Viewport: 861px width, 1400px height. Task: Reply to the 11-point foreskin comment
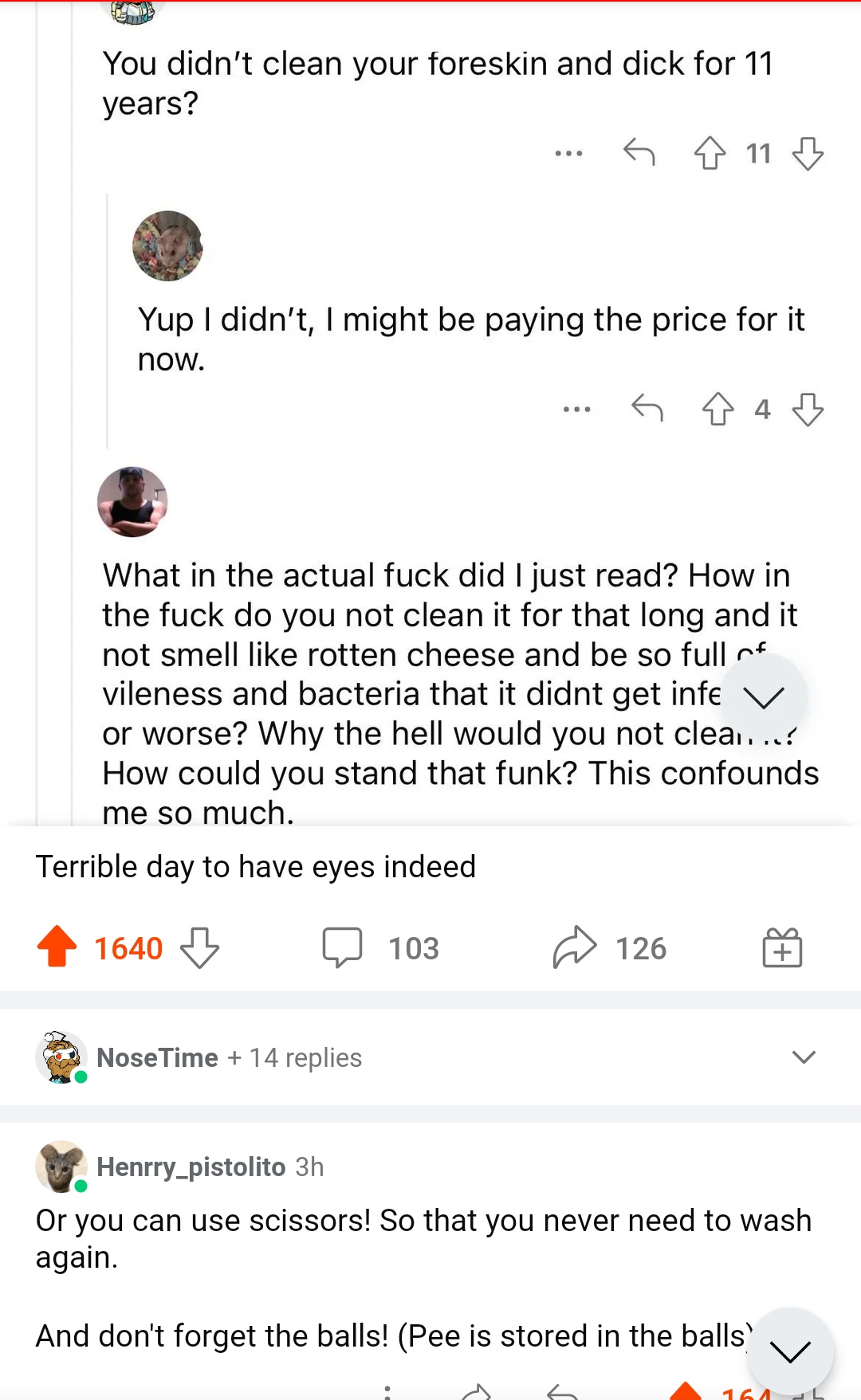pos(639,151)
